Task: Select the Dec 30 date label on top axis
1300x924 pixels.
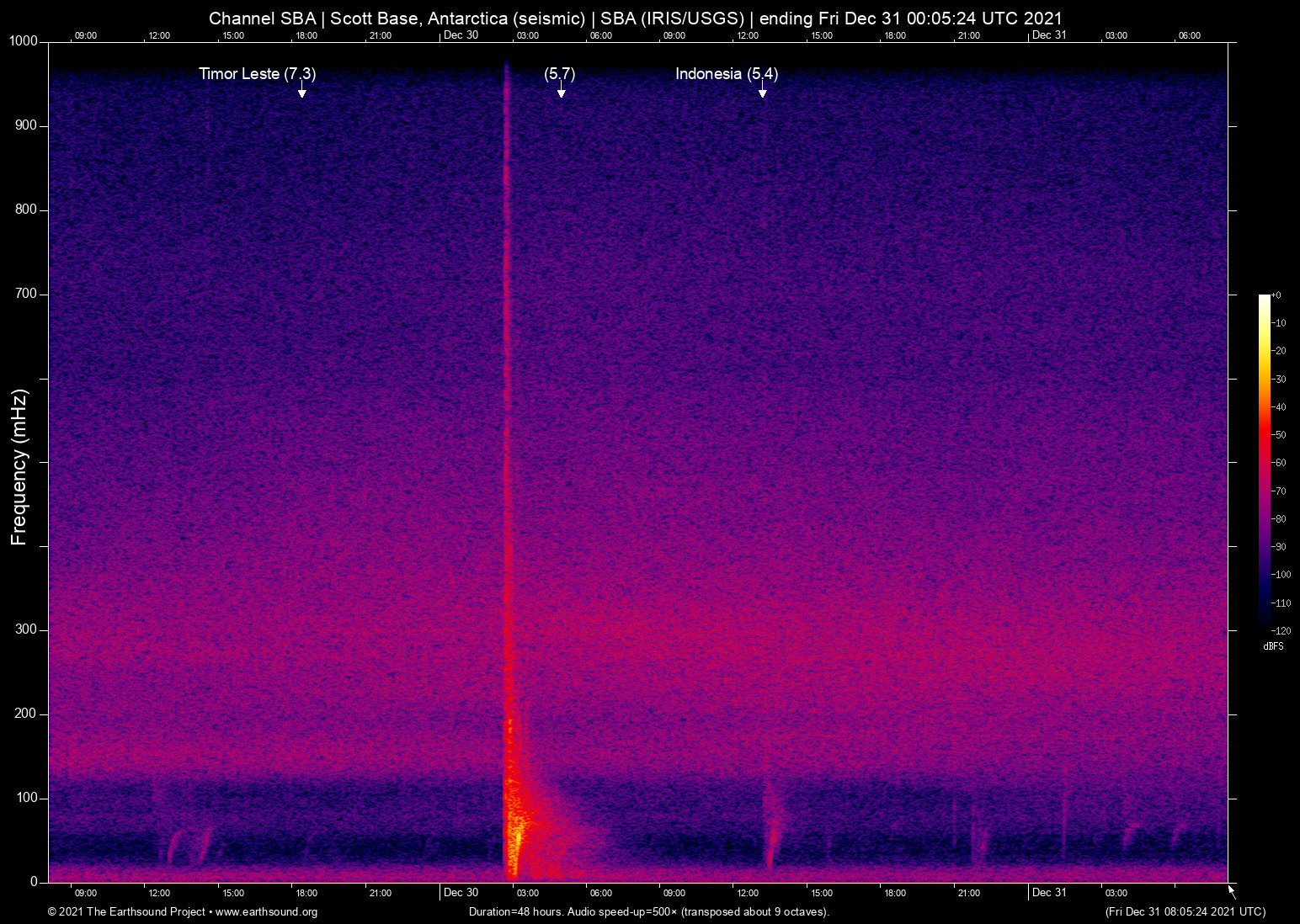Action: (461, 35)
